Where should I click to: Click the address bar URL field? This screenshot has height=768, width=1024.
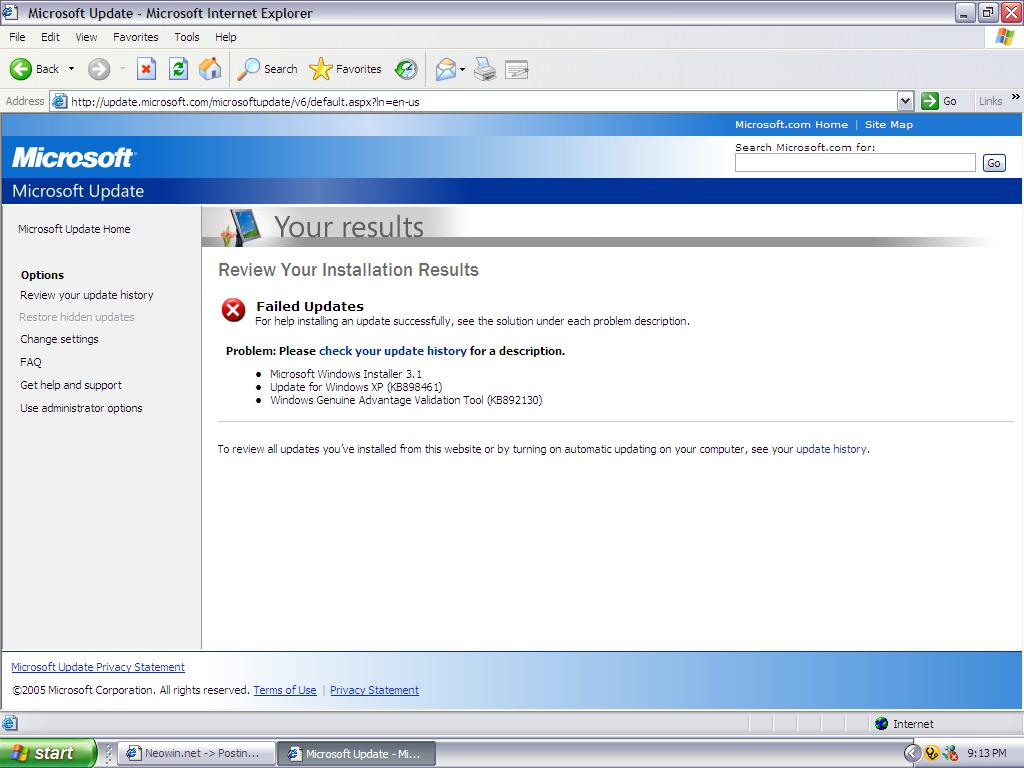coord(482,101)
